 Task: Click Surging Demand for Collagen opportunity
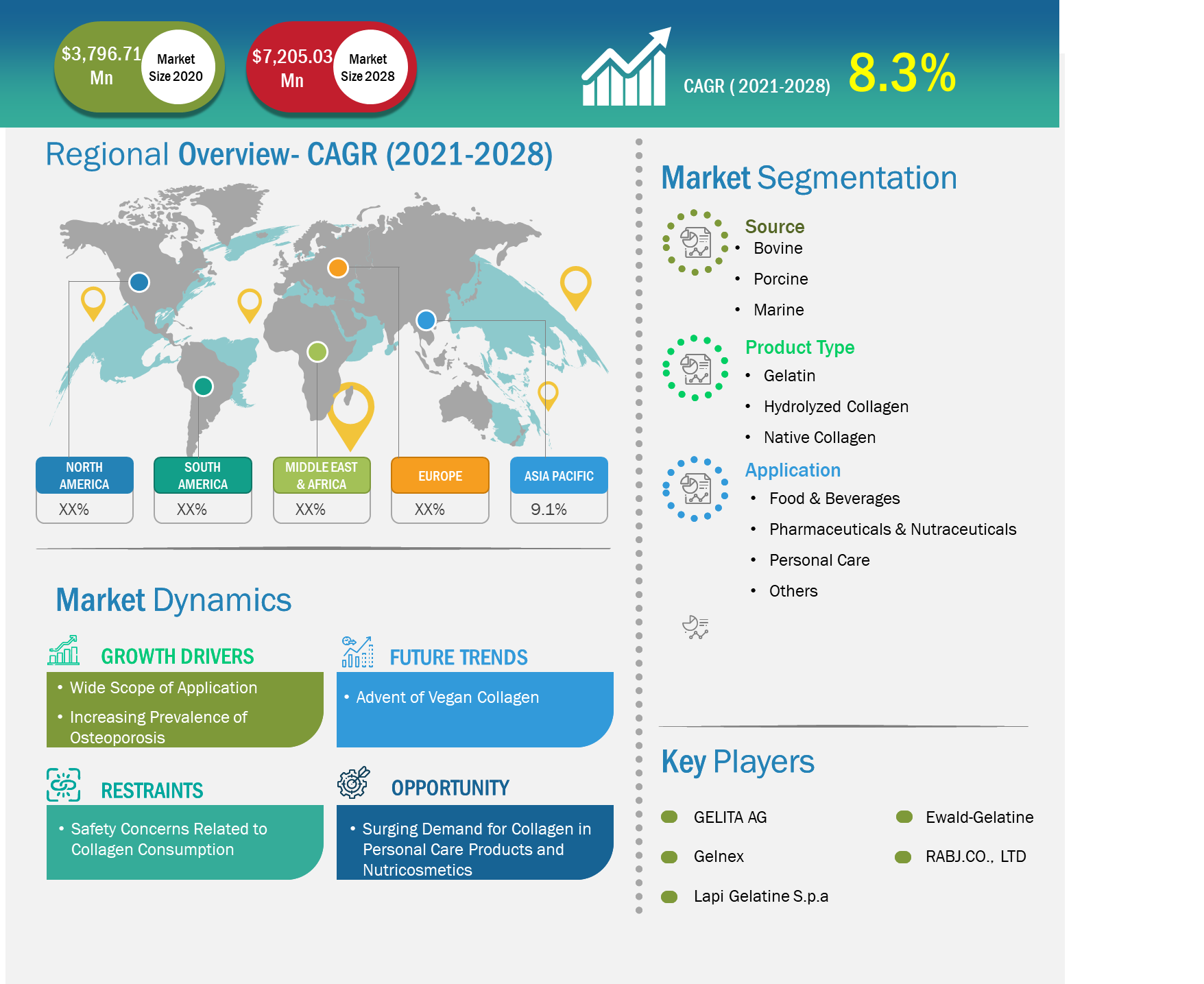click(477, 849)
